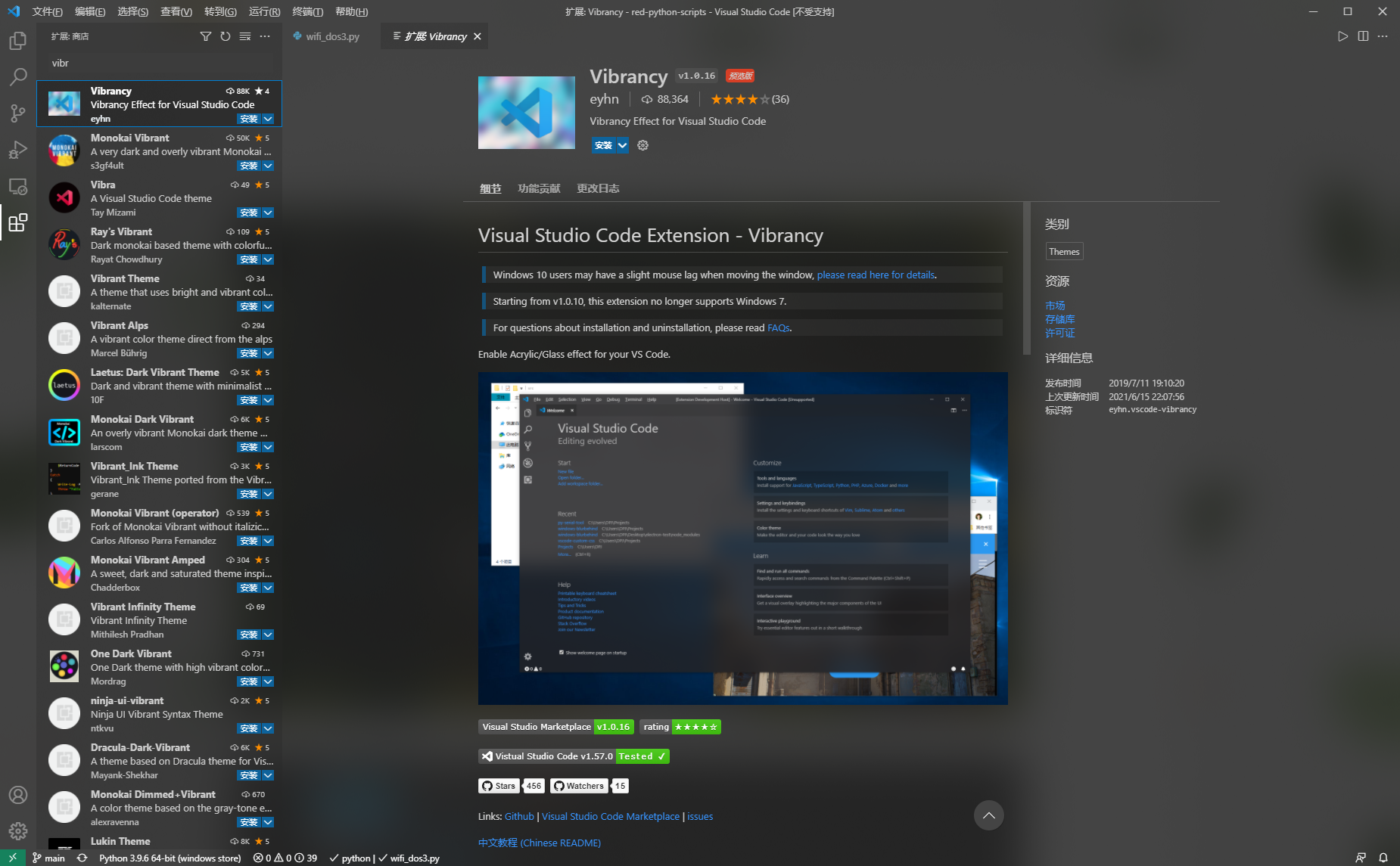
Task: Refresh the extensions list
Action: tap(225, 36)
